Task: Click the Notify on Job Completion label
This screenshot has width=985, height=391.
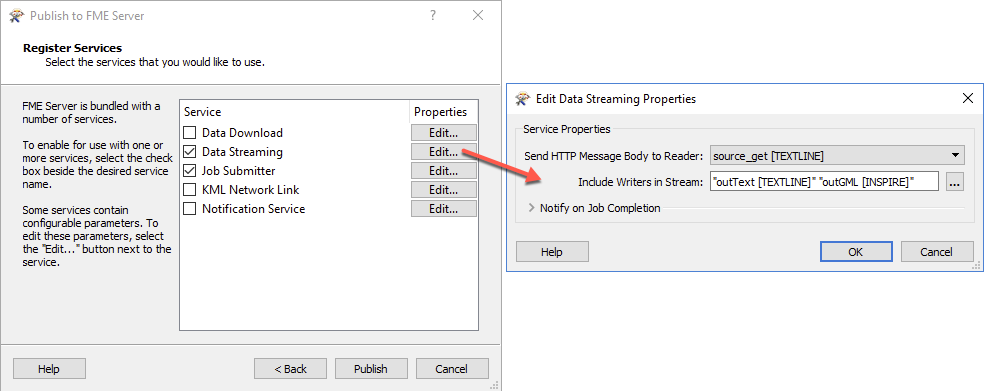Action: [x=600, y=208]
